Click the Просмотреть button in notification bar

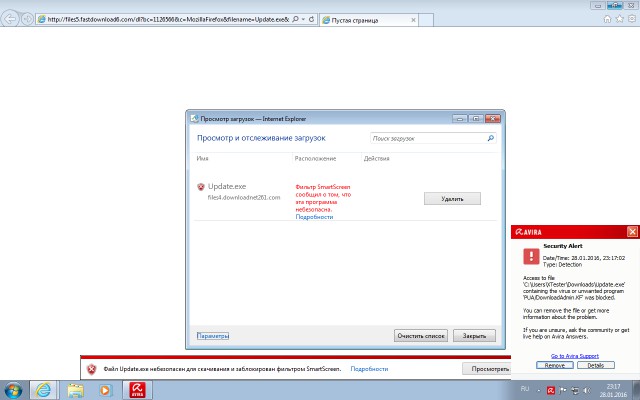[488, 369]
